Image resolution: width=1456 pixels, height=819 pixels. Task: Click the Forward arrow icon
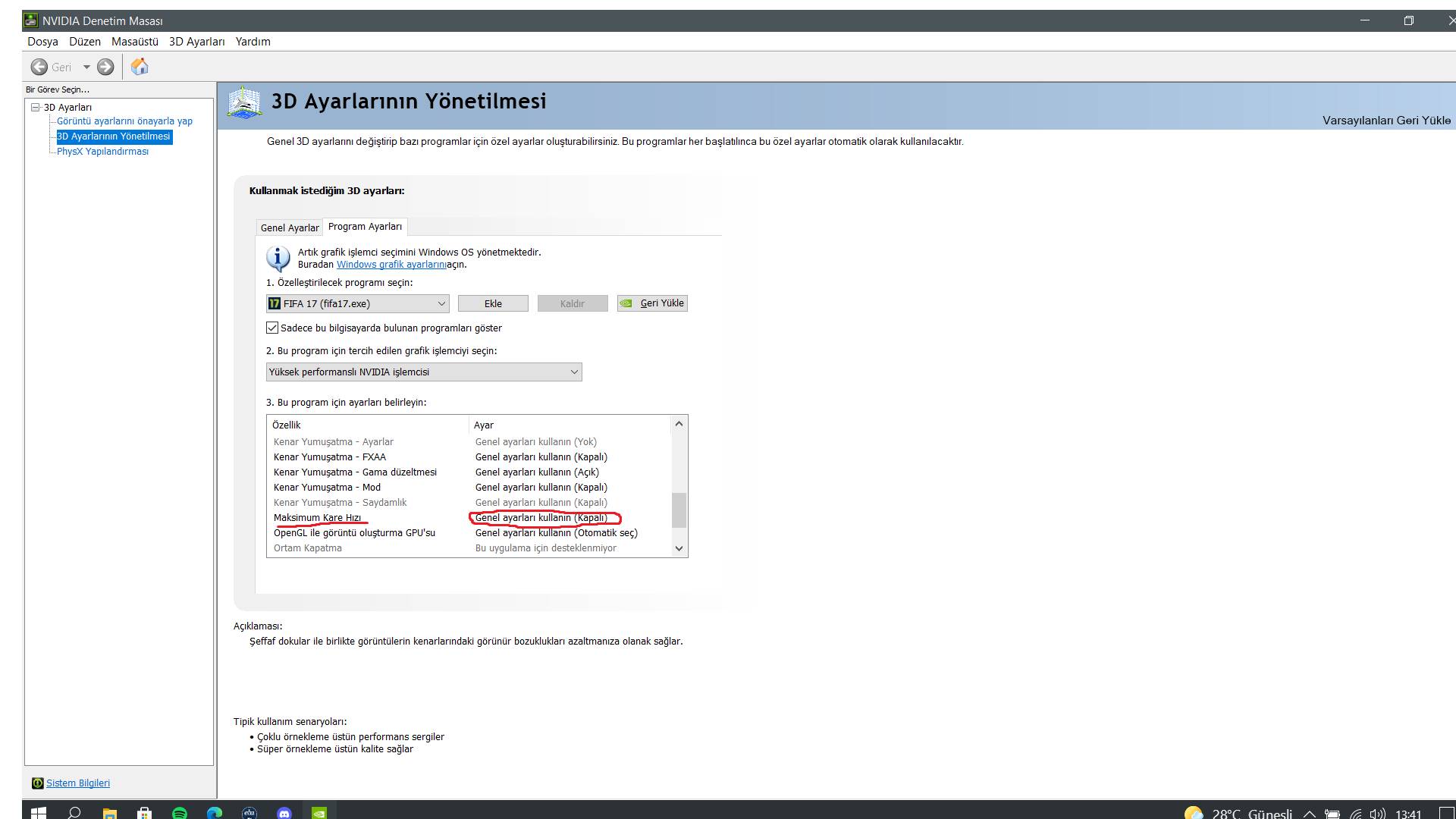tap(105, 67)
